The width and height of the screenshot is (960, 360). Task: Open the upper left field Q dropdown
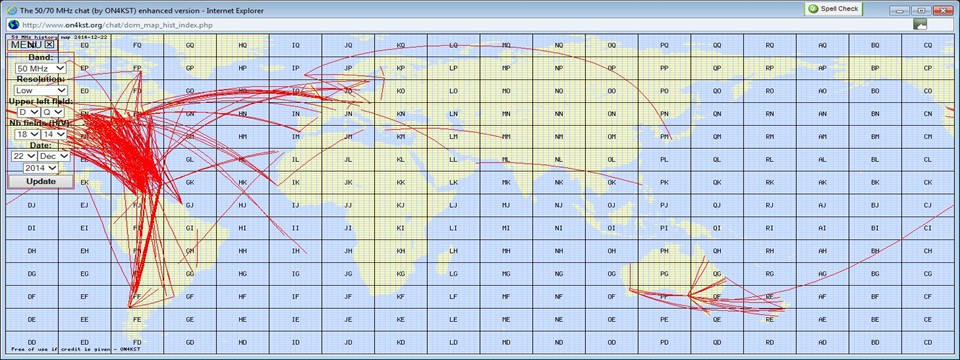click(x=52, y=113)
